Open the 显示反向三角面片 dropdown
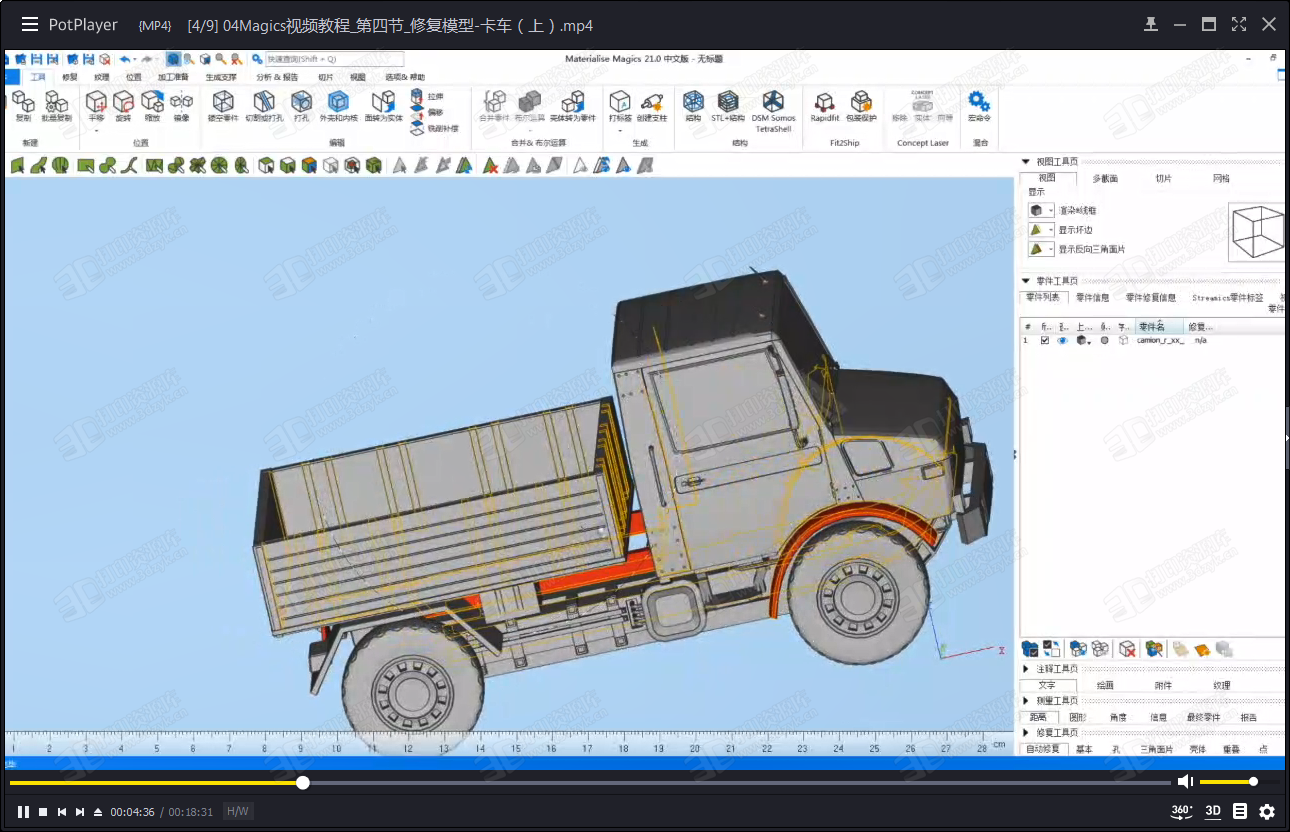This screenshot has height=832, width=1290. click(x=1051, y=249)
